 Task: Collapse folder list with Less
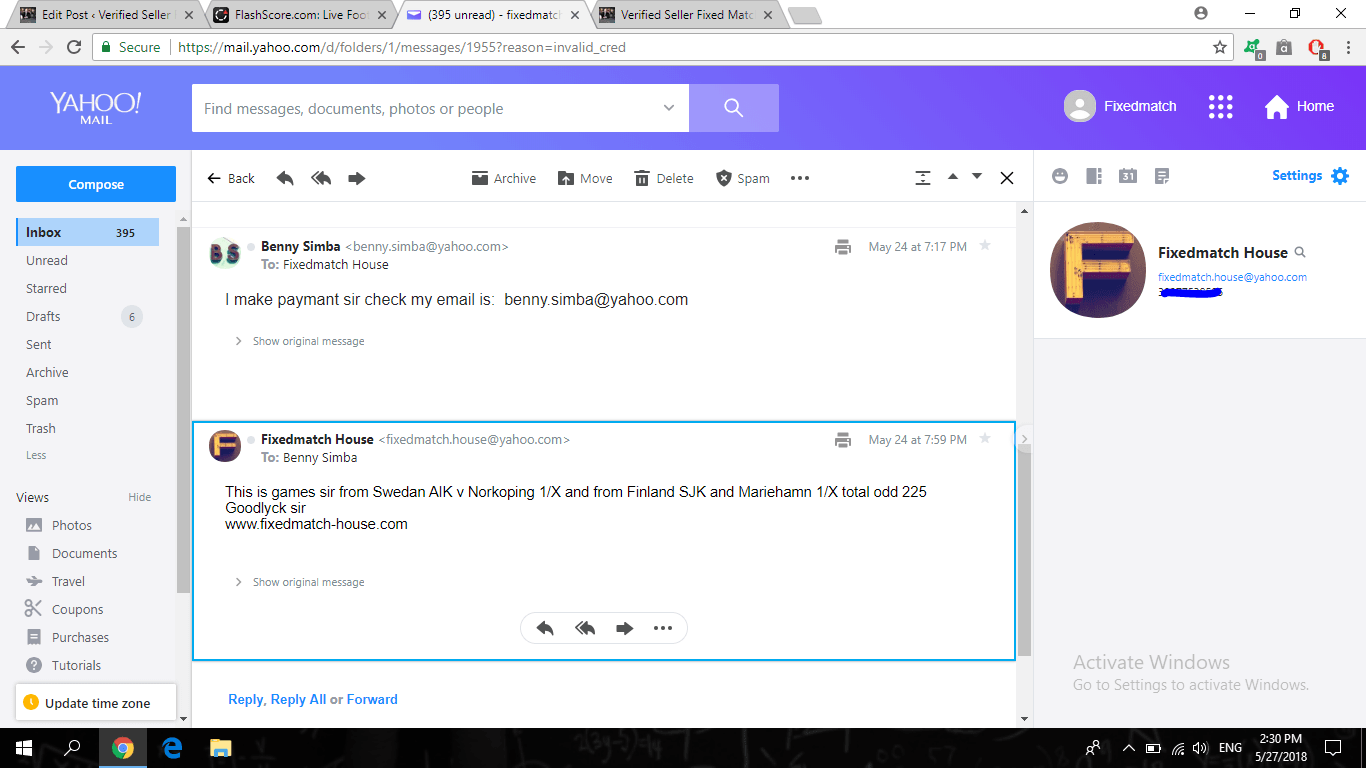click(36, 455)
